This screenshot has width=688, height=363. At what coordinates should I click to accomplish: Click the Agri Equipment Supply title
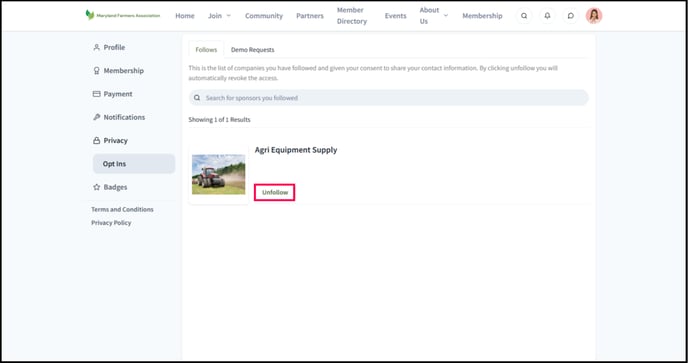coord(296,150)
